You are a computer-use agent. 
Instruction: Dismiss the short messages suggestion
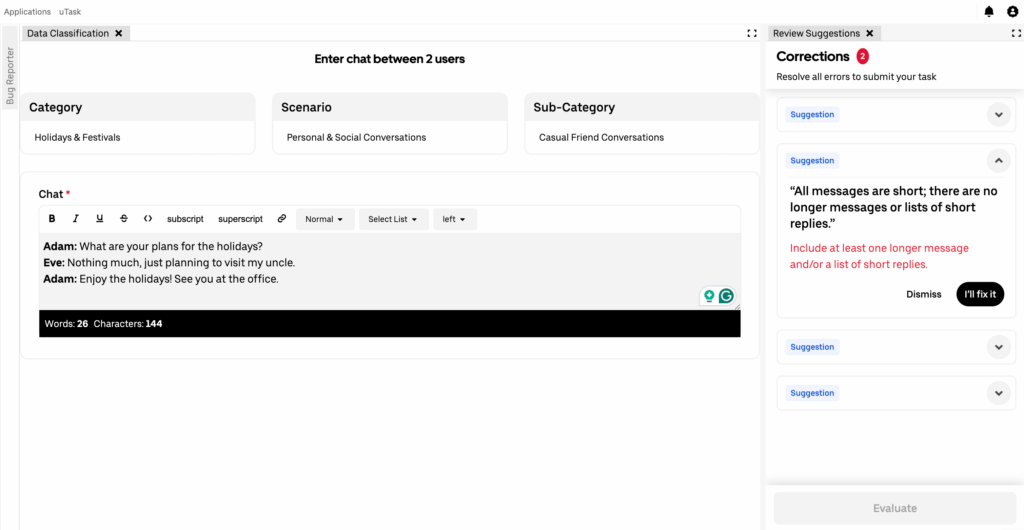tap(923, 294)
